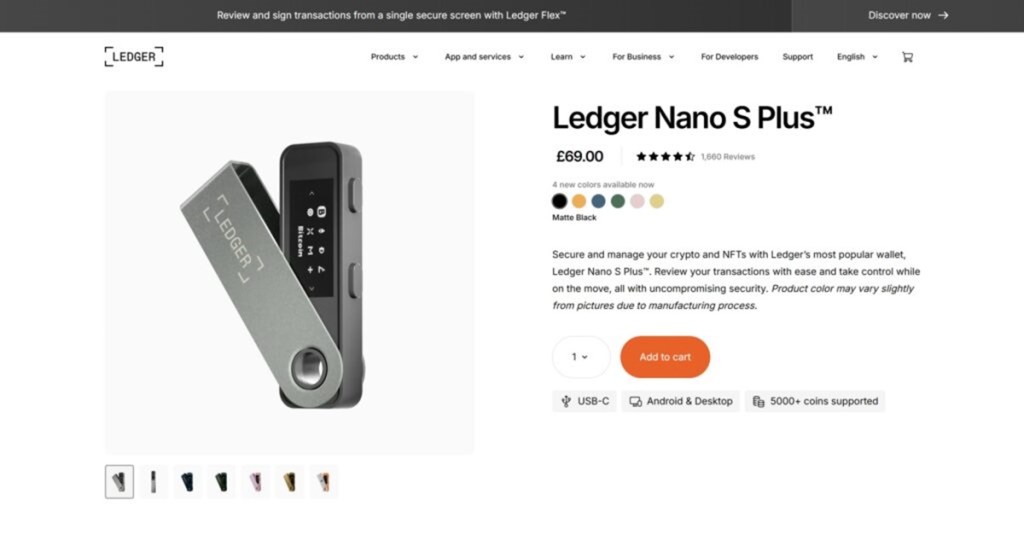The width and height of the screenshot is (1024, 541).
Task: Click the Discover now arrow icon
Action: point(943,15)
